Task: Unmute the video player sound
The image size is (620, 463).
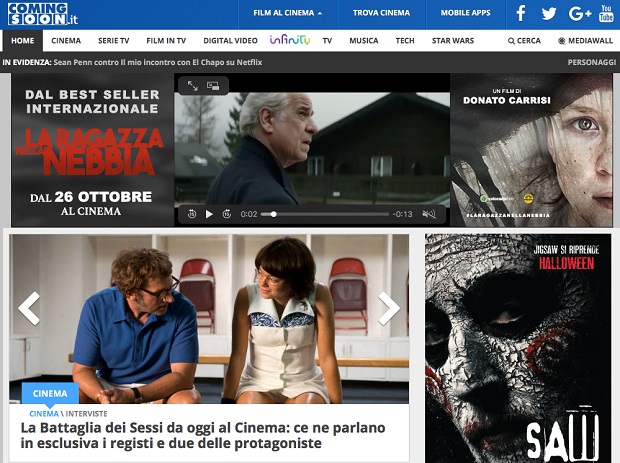Action: pyautogui.click(x=429, y=214)
